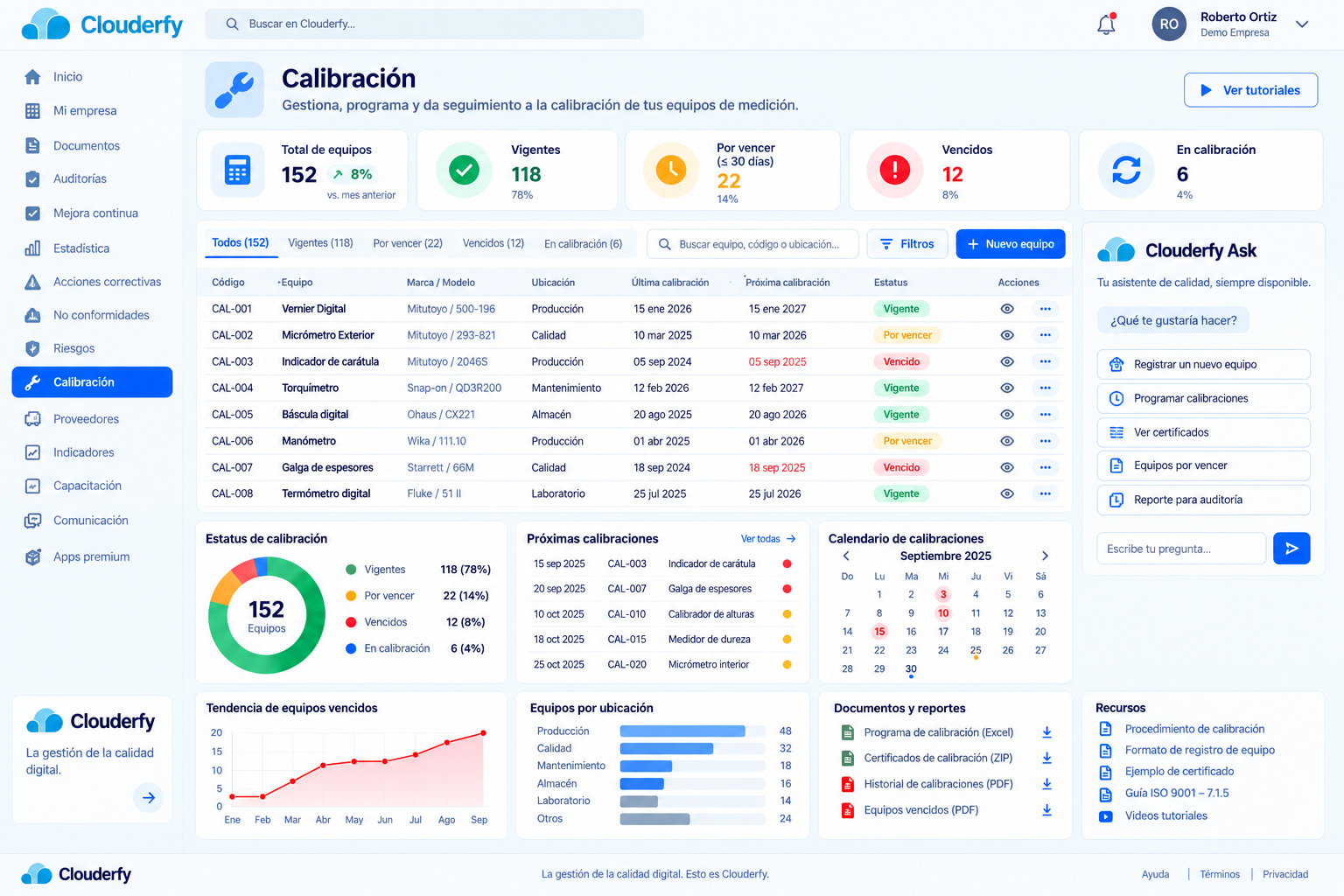1344x896 pixels.
Task: Click the Calidad bar in Equipos por ubicación
Action: tap(666, 748)
